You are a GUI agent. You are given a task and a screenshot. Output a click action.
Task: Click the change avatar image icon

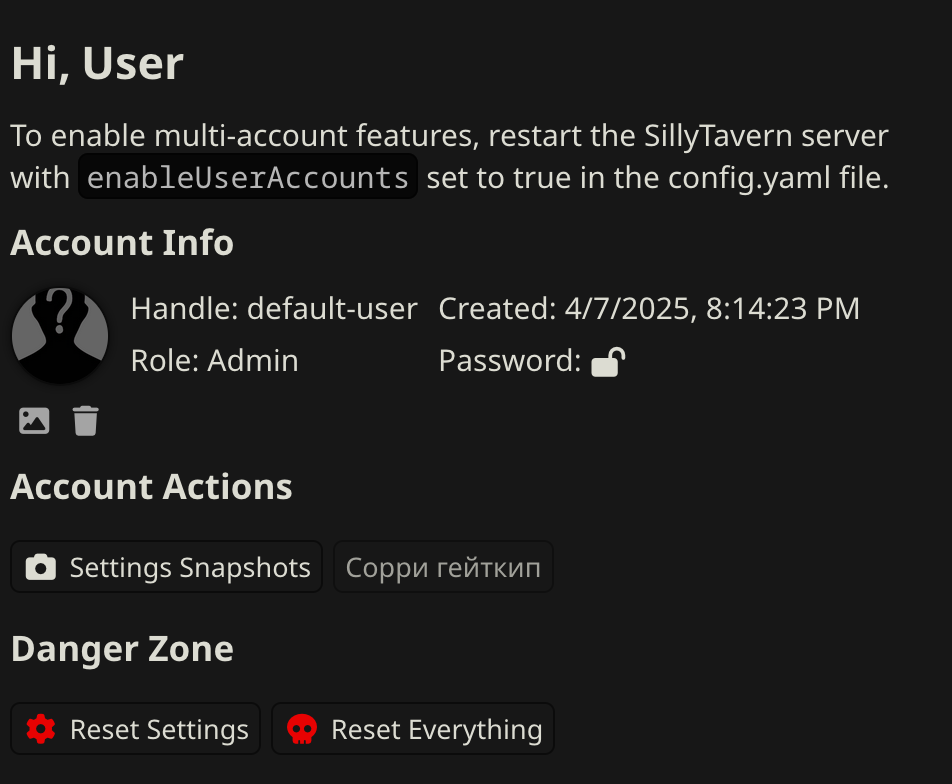[x=34, y=421]
